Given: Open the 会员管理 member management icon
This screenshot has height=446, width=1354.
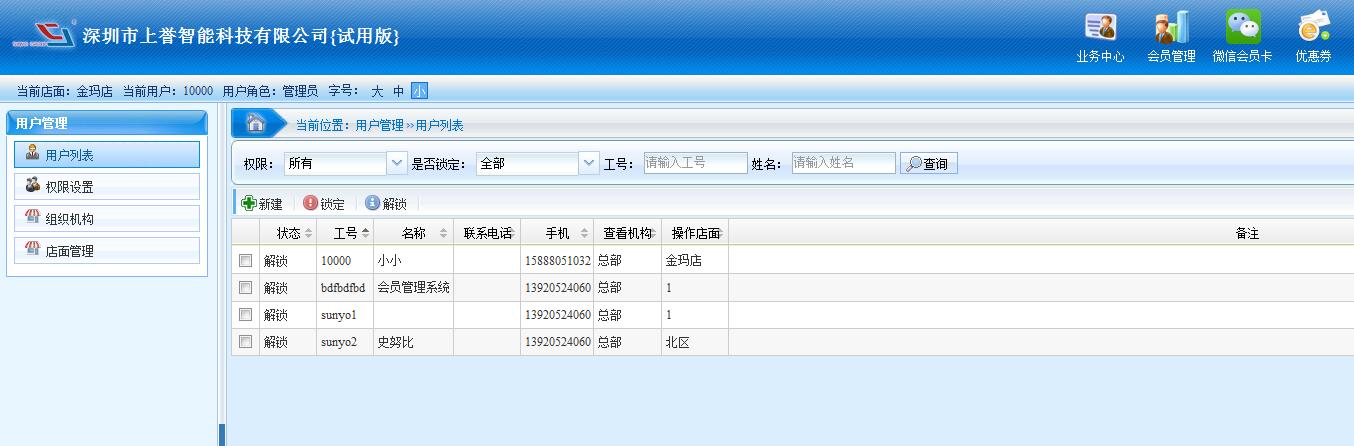Looking at the screenshot, I should (x=1171, y=28).
